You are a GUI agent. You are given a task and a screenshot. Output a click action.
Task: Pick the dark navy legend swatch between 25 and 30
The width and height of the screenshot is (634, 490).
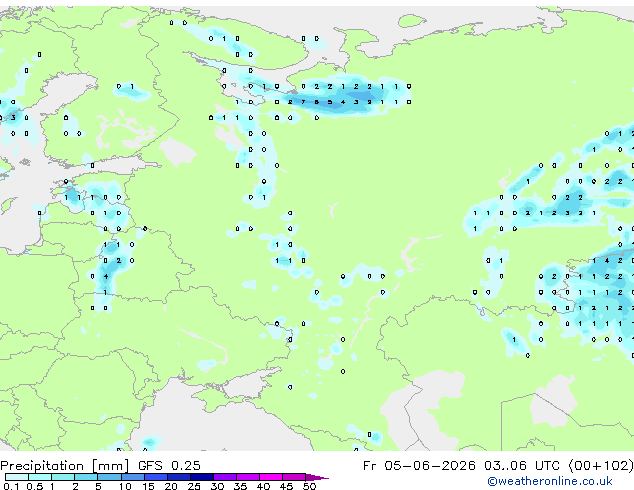point(202,477)
